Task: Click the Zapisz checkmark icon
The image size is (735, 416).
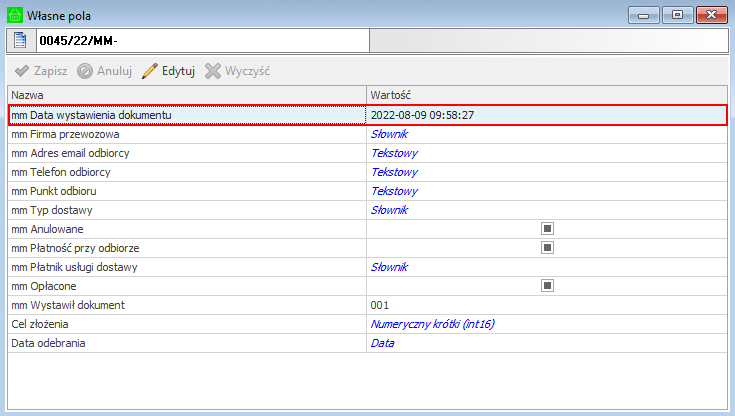Action: [x=21, y=72]
